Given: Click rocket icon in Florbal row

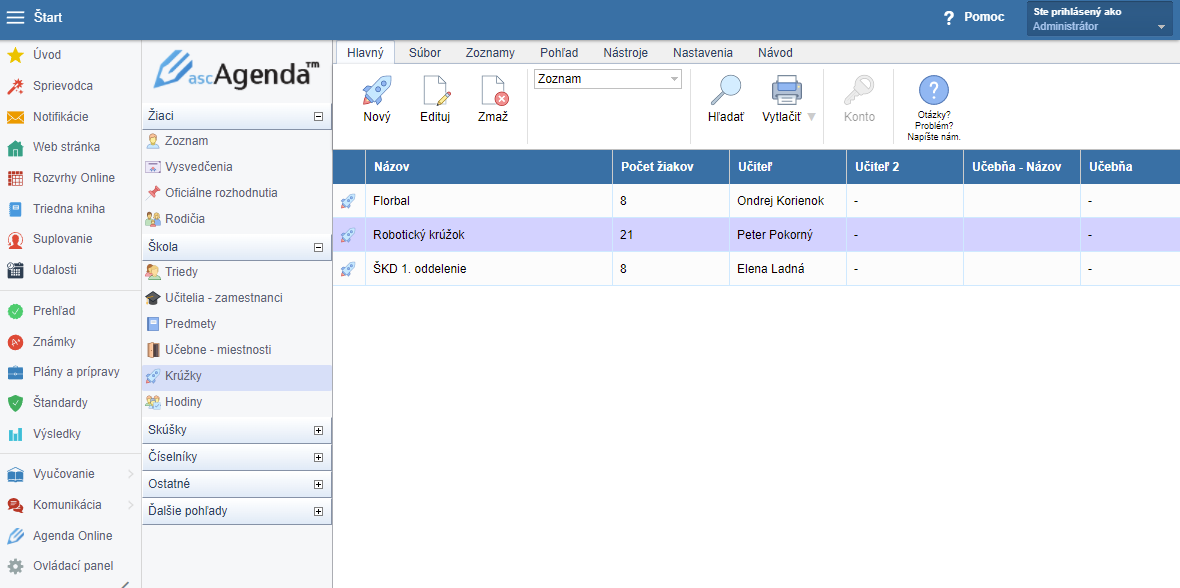Looking at the screenshot, I should click(x=348, y=201).
